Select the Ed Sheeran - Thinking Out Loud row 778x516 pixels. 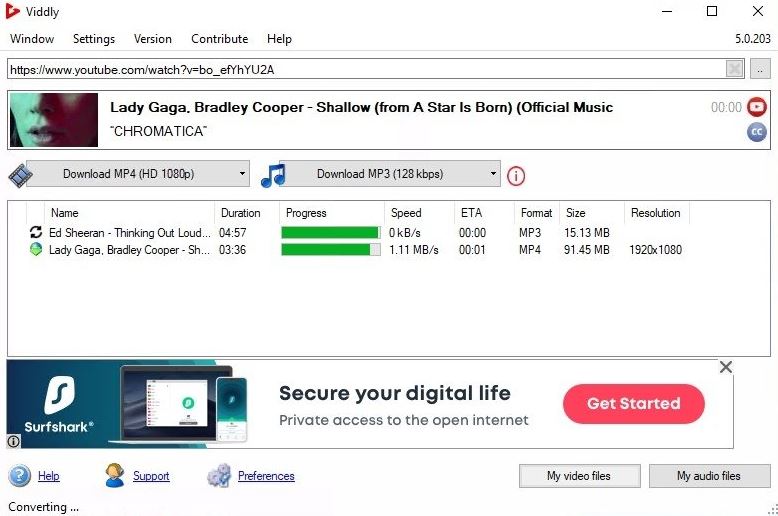[357, 232]
